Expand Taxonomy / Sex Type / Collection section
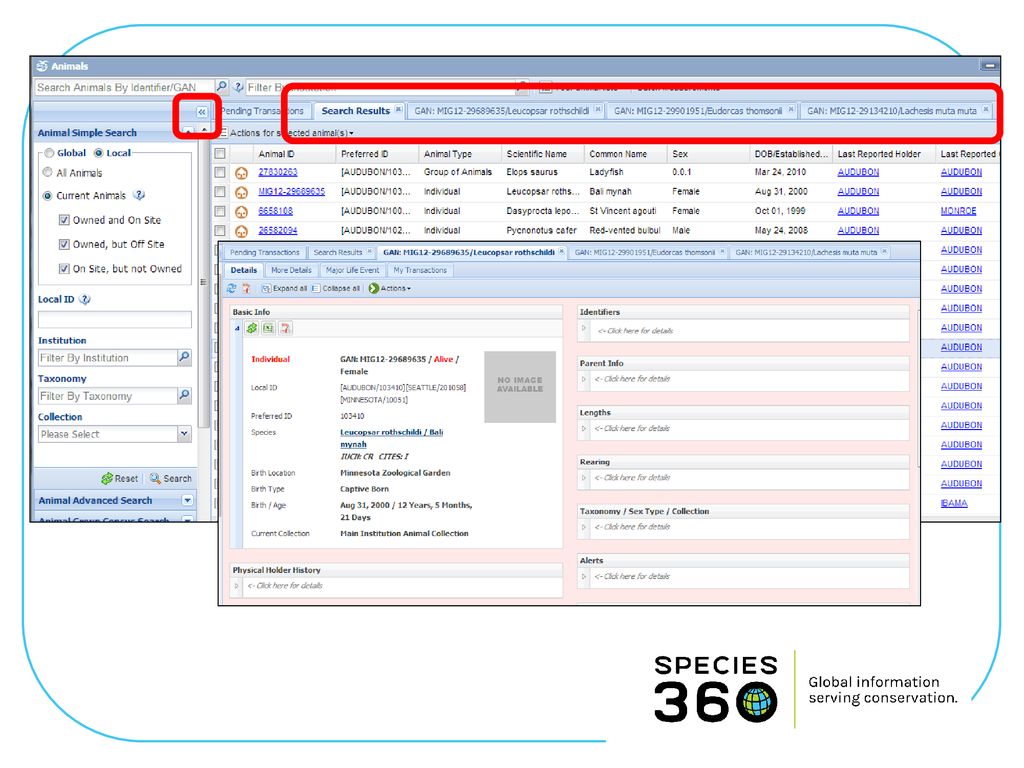The width and height of the screenshot is (1024, 768). 584,527
